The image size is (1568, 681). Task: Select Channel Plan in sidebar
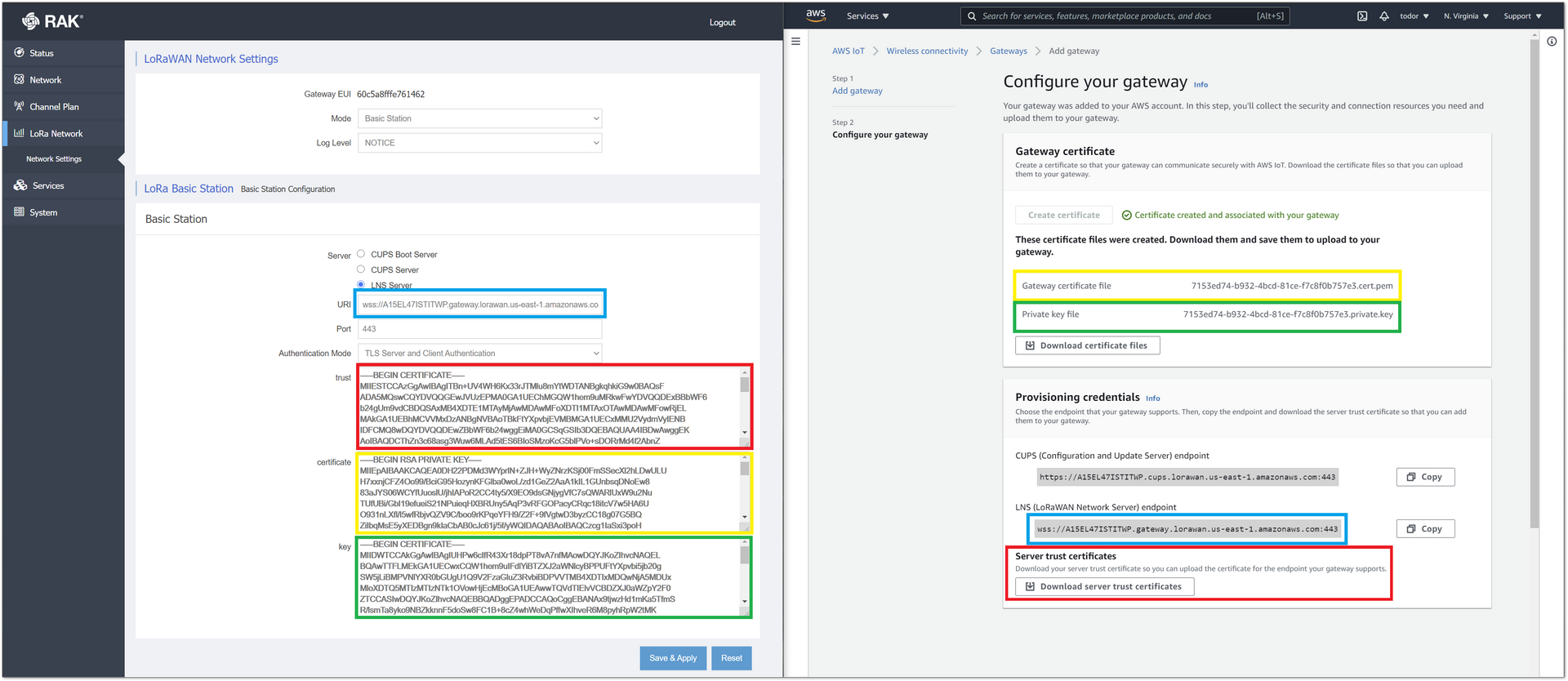point(54,107)
